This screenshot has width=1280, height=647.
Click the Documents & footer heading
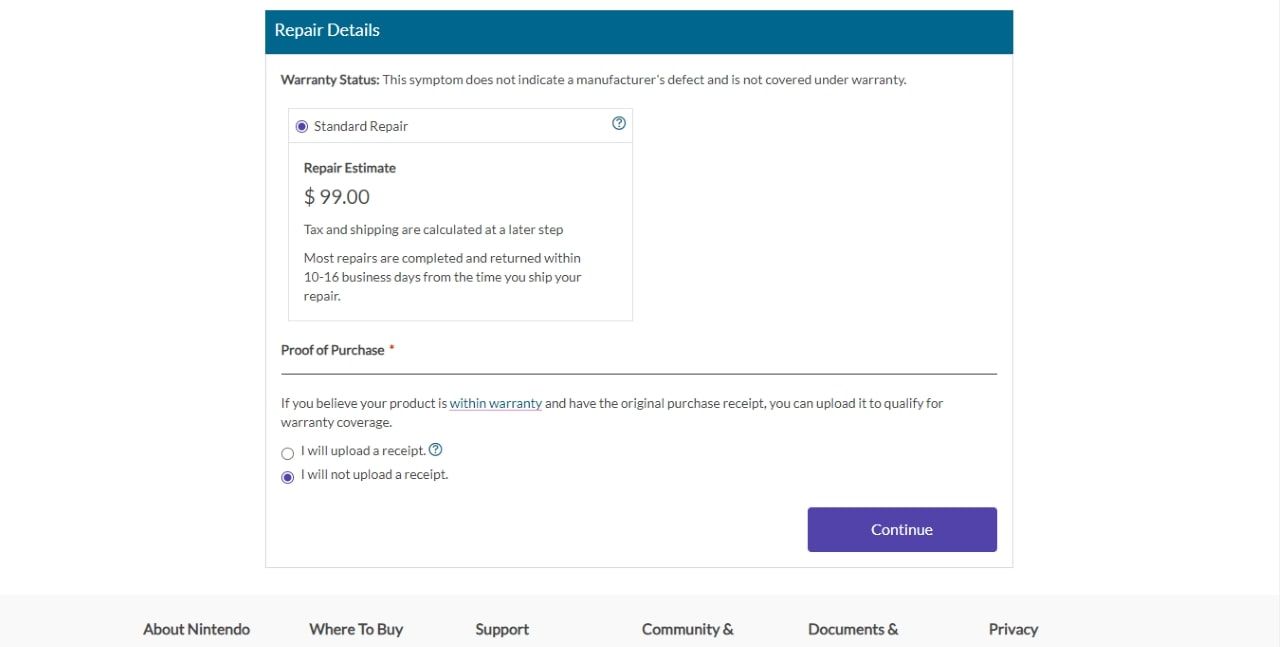pyautogui.click(x=853, y=629)
